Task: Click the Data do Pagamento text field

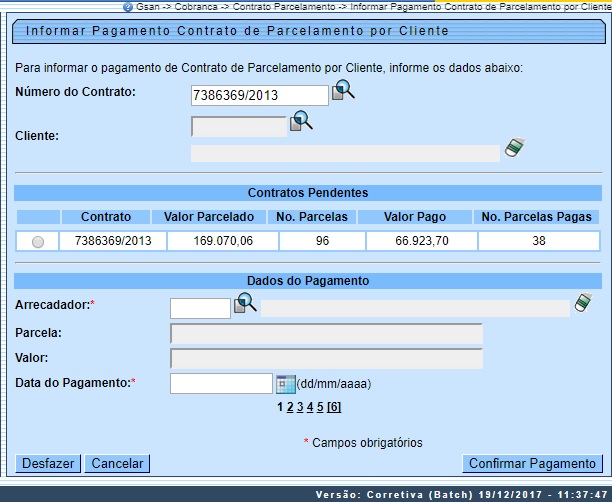Action: pos(221,384)
